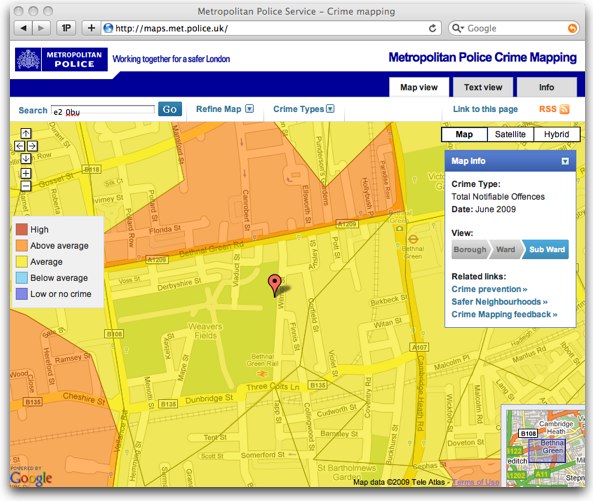Click the Average legend swatch
The width and height of the screenshot is (593, 501).
click(22, 262)
